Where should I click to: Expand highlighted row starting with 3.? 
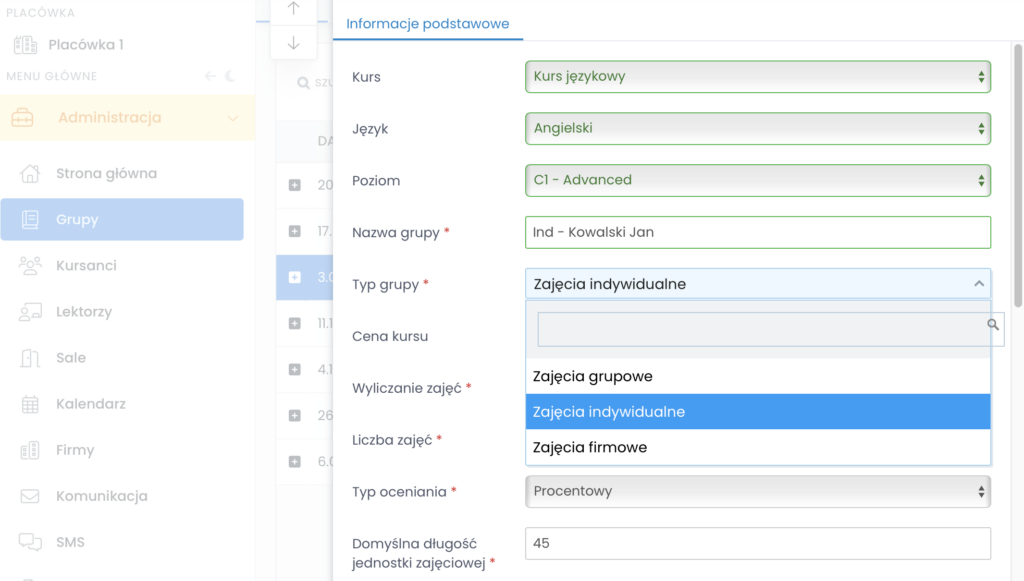coord(295,277)
